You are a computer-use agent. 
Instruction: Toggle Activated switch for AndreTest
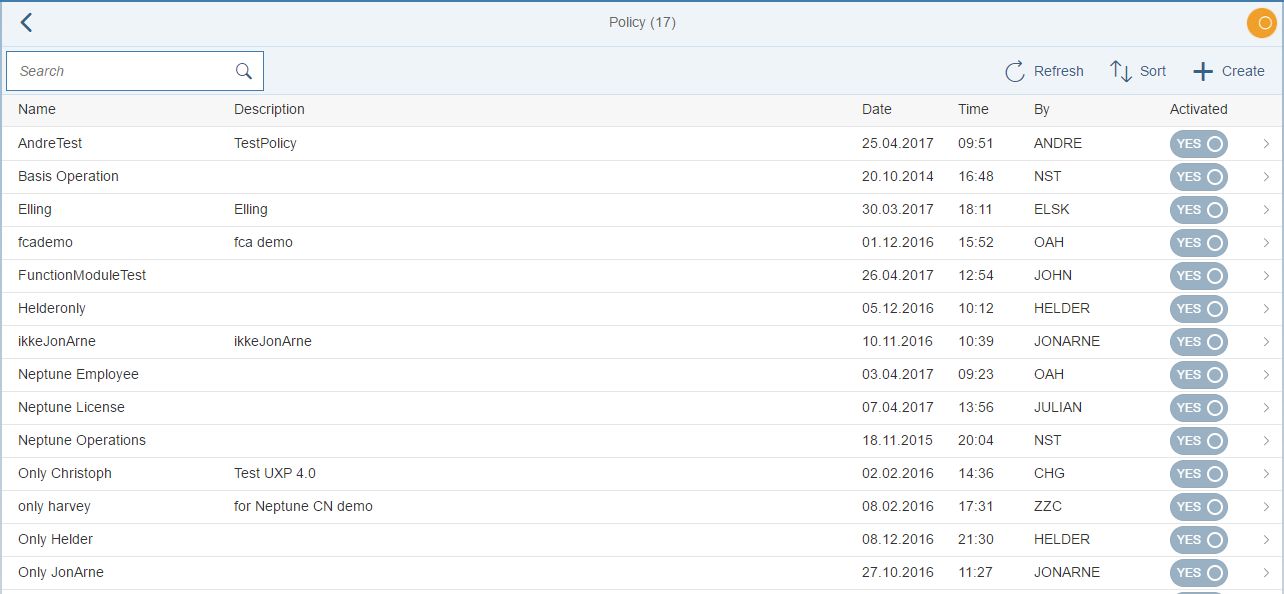click(x=1198, y=144)
